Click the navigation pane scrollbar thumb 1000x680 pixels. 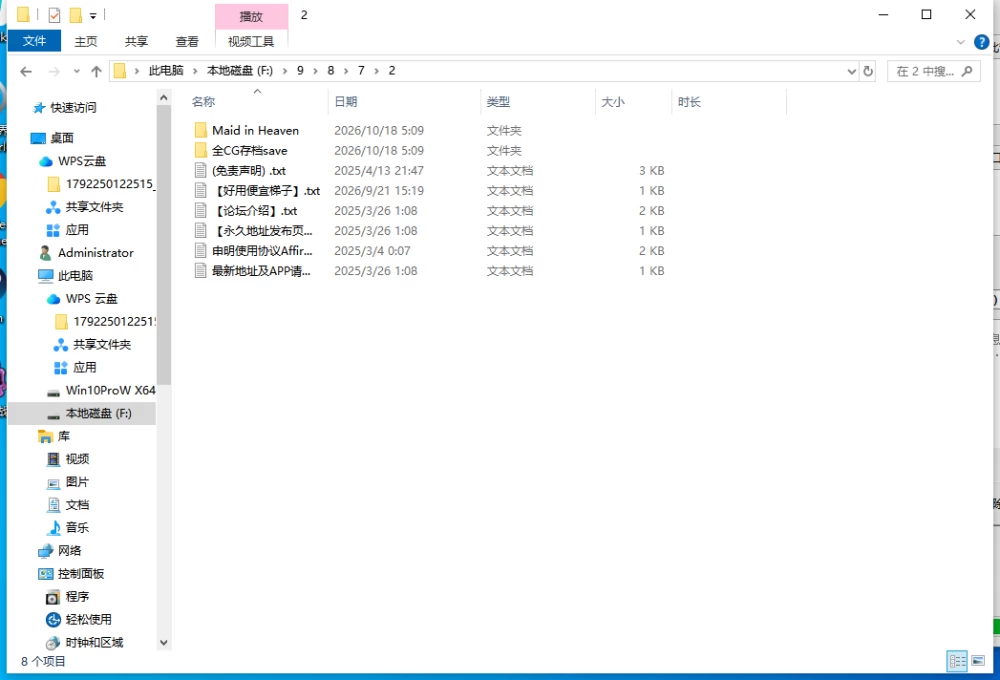click(164, 245)
